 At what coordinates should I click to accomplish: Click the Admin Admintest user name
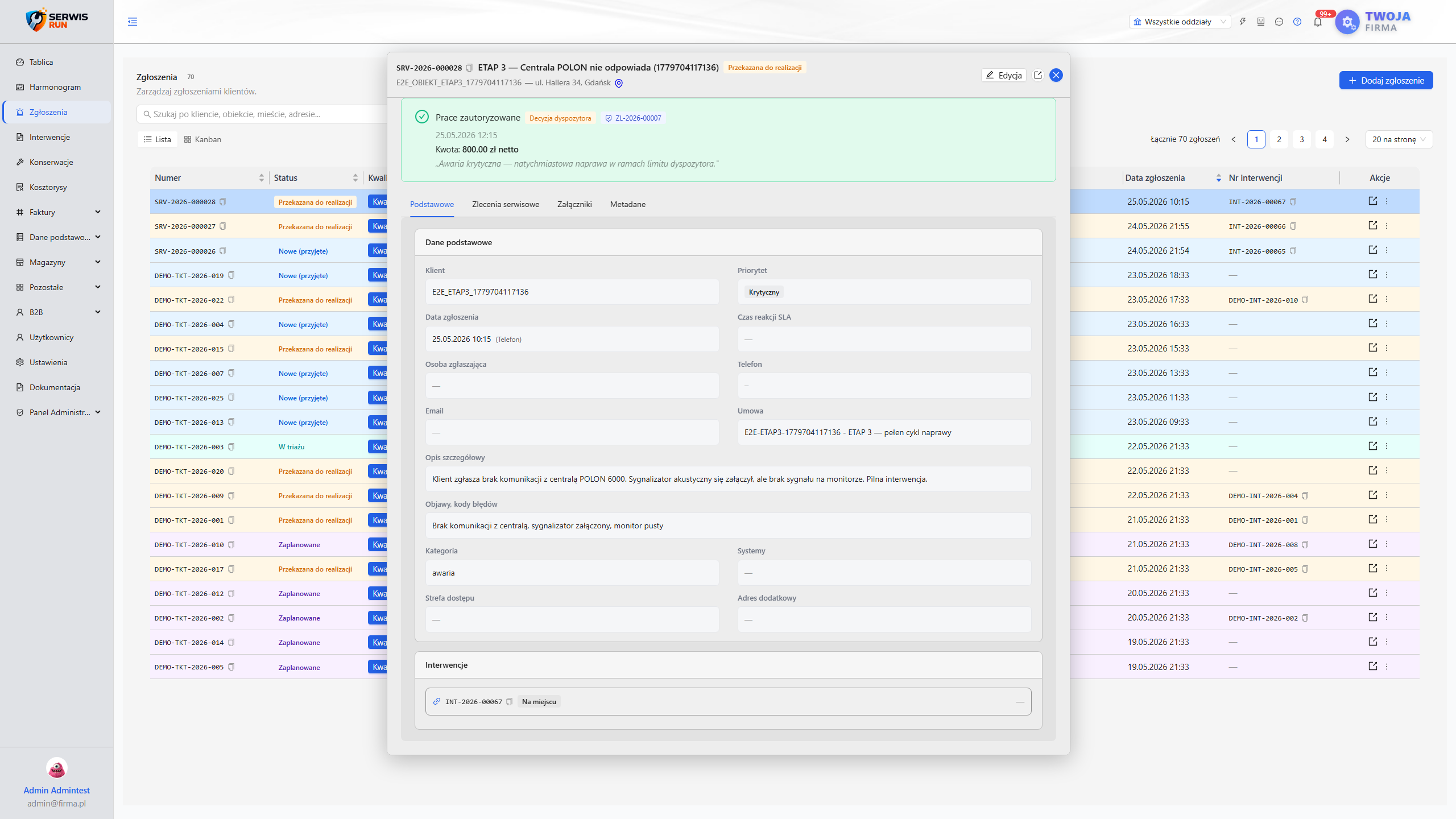tap(57, 791)
